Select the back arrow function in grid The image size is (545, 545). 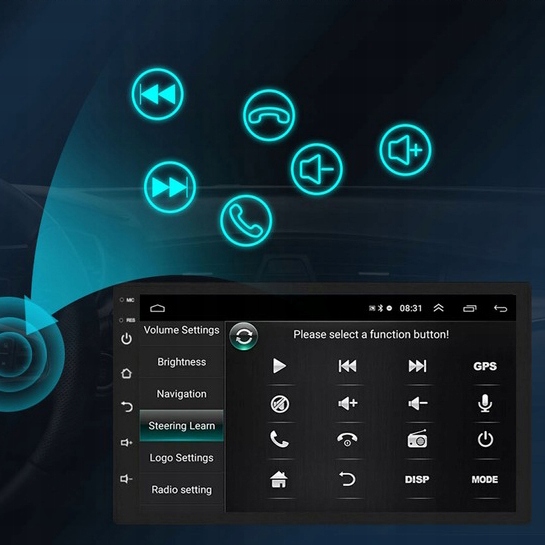coord(347,479)
